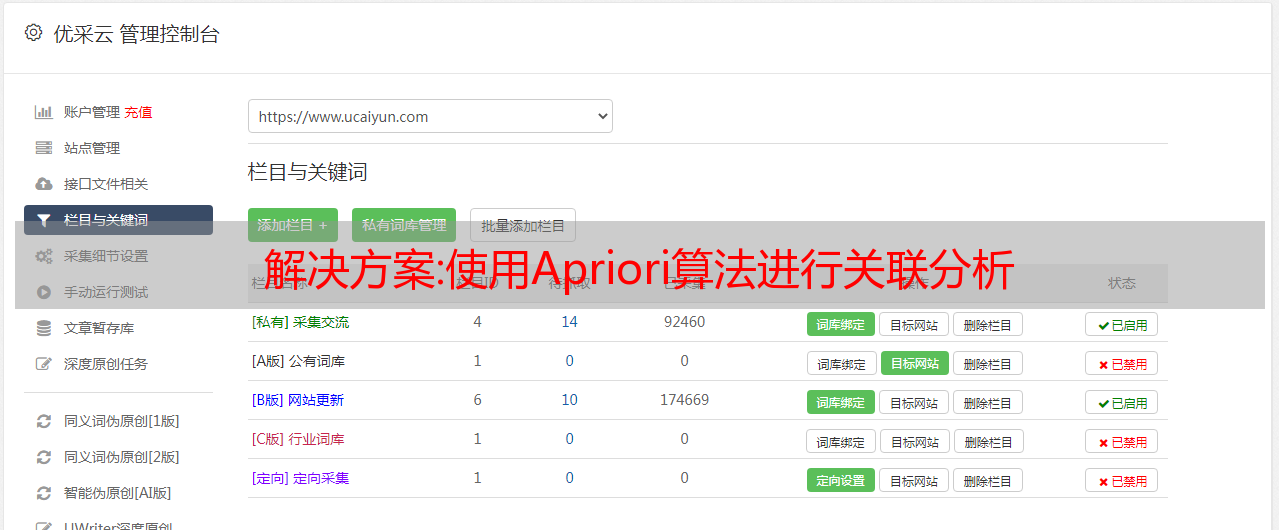Click 删除栏目 for 公有词库 row
The image size is (1279, 530).
click(988, 363)
